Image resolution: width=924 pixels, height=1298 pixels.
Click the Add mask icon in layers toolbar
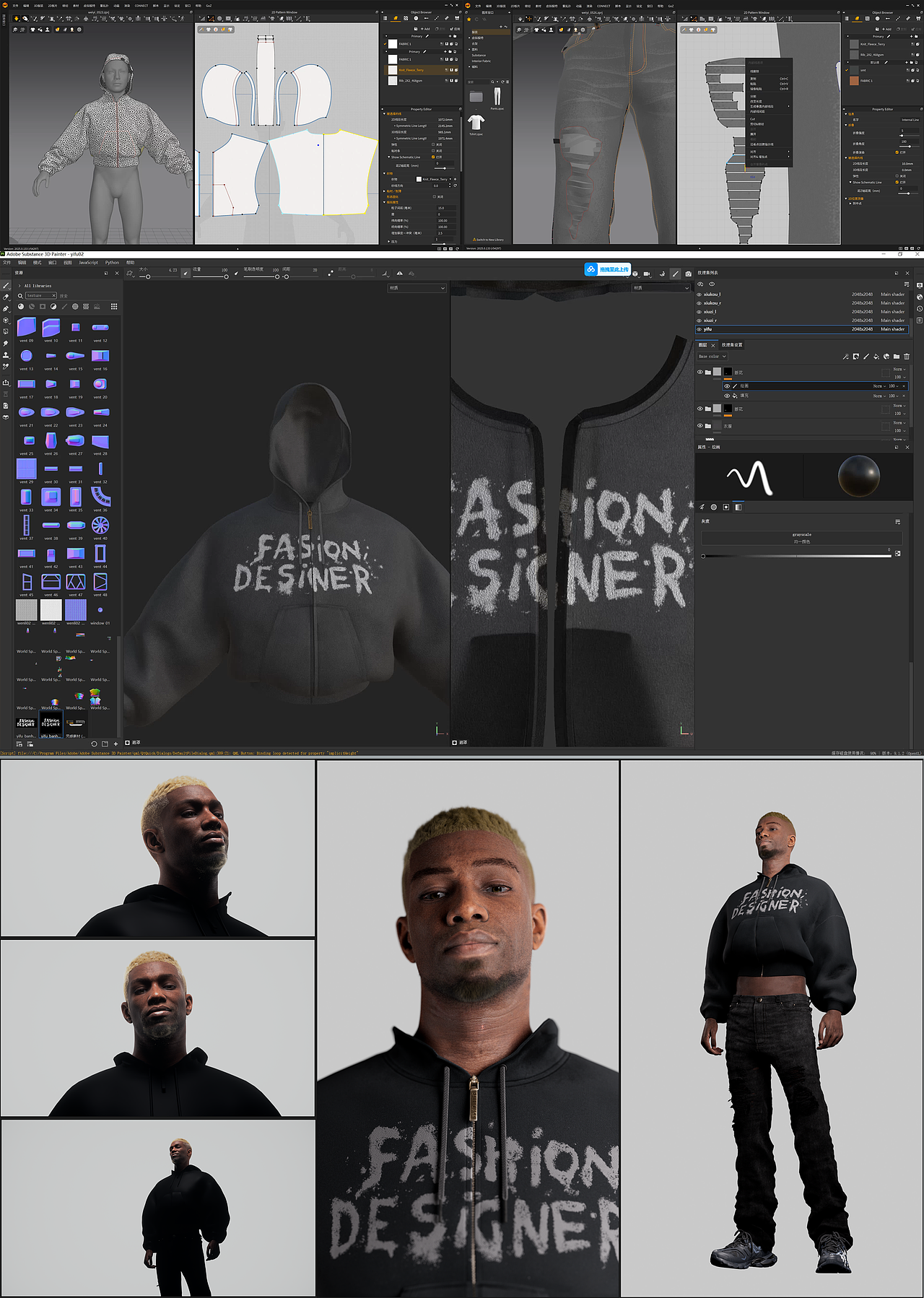pos(856,357)
